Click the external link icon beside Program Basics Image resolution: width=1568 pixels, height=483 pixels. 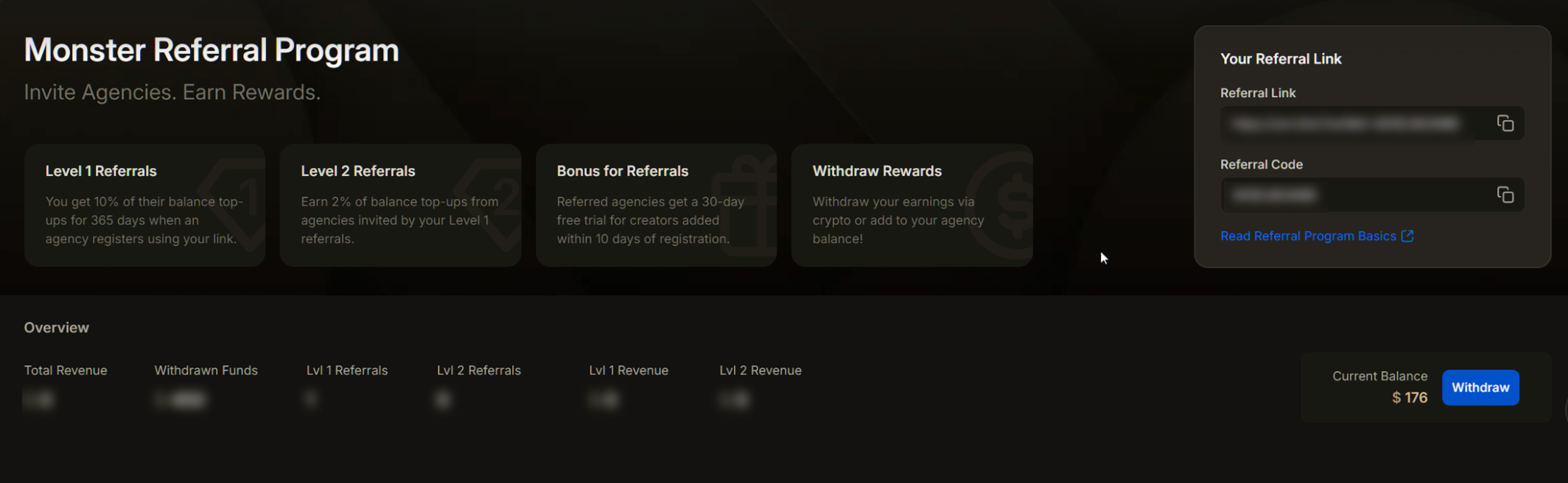[x=1407, y=236]
